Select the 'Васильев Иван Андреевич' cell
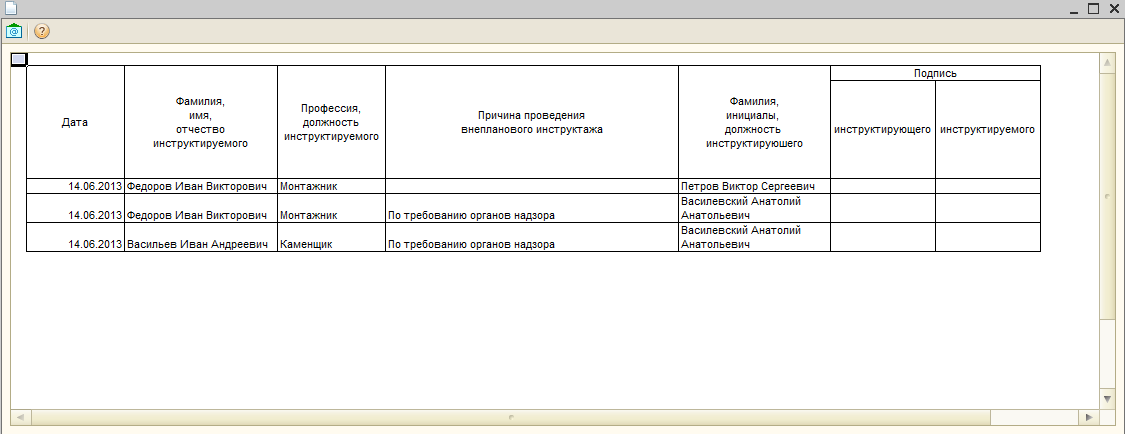The image size is (1125, 434). [201, 237]
